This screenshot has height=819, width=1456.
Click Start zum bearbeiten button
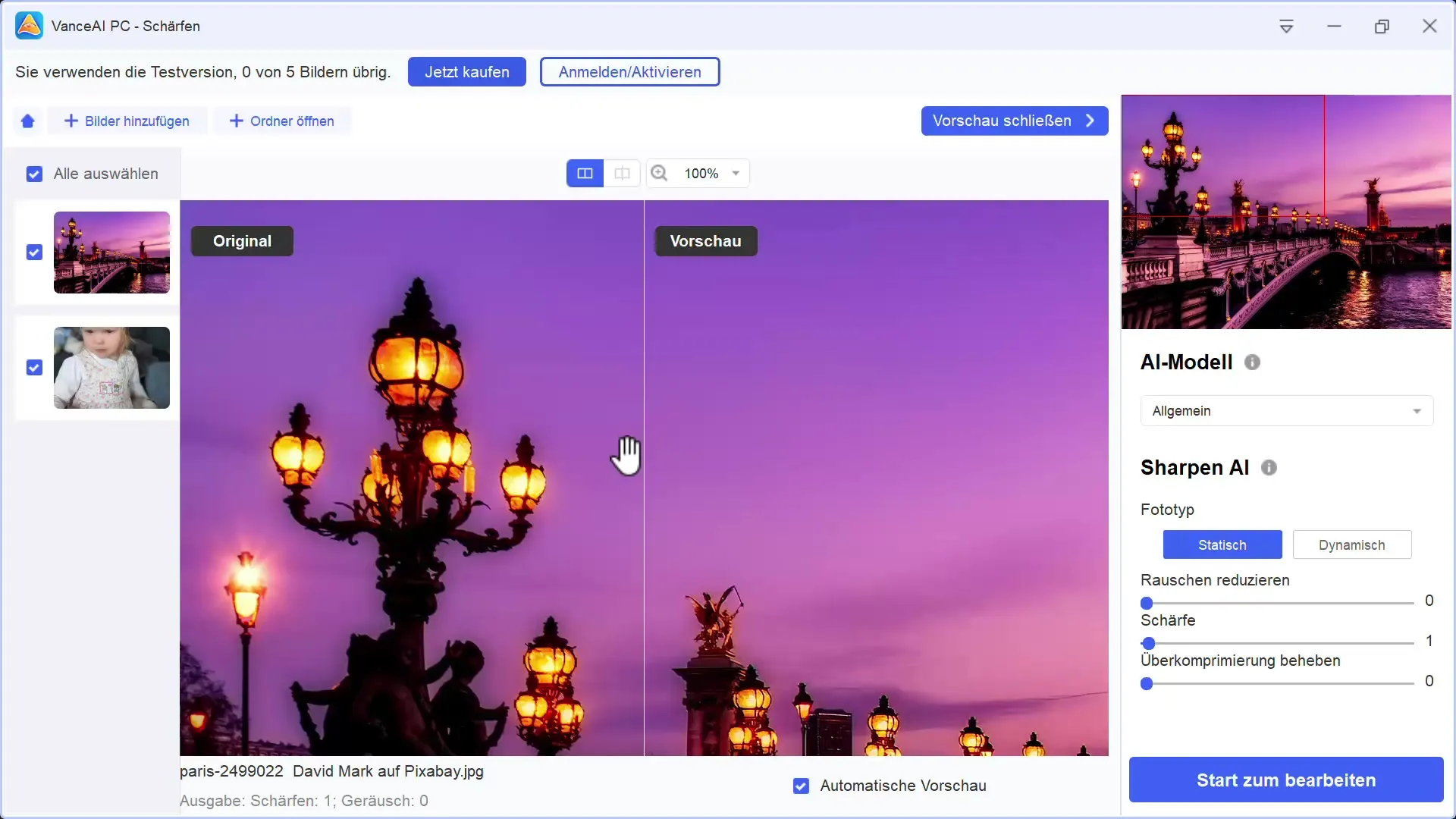[x=1286, y=780]
